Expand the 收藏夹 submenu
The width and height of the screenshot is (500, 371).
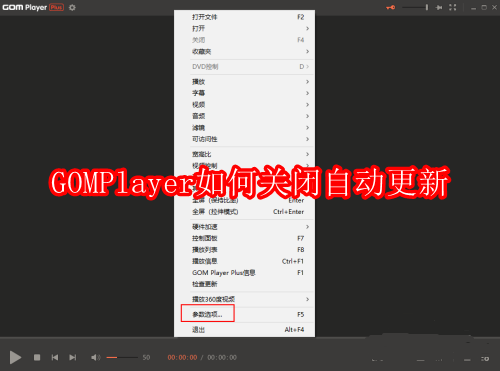244,52
